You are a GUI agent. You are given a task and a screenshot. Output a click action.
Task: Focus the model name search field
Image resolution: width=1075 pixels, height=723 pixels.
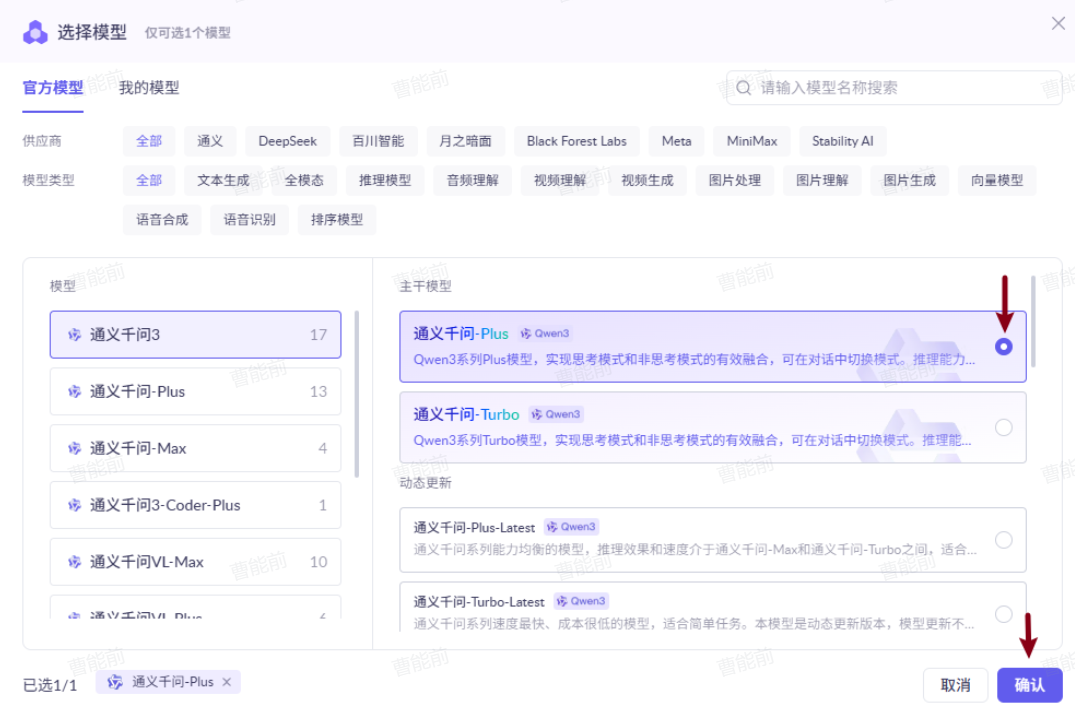pos(894,88)
